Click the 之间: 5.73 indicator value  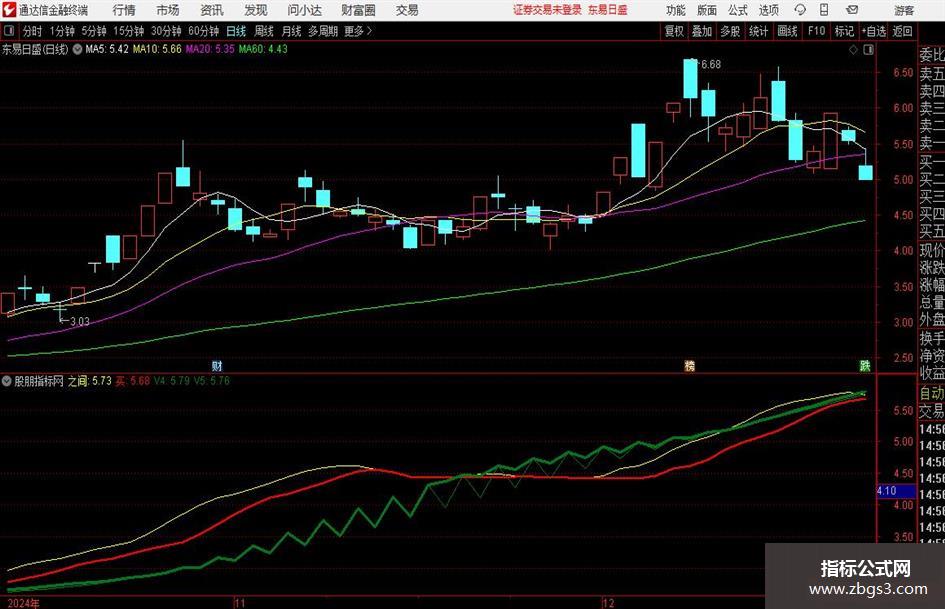[x=89, y=381]
